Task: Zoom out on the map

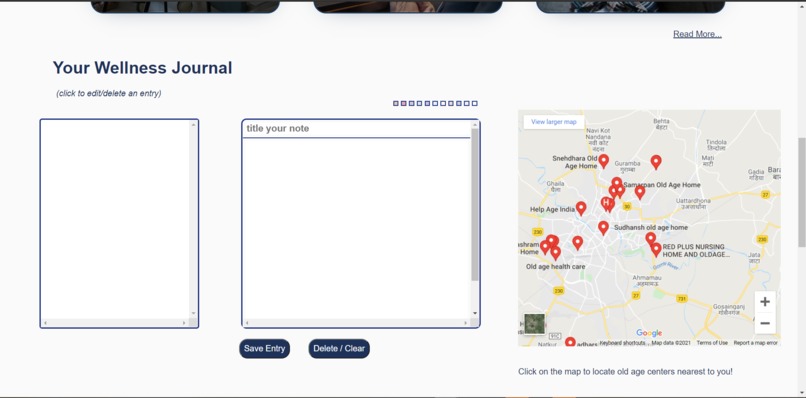Action: click(764, 323)
